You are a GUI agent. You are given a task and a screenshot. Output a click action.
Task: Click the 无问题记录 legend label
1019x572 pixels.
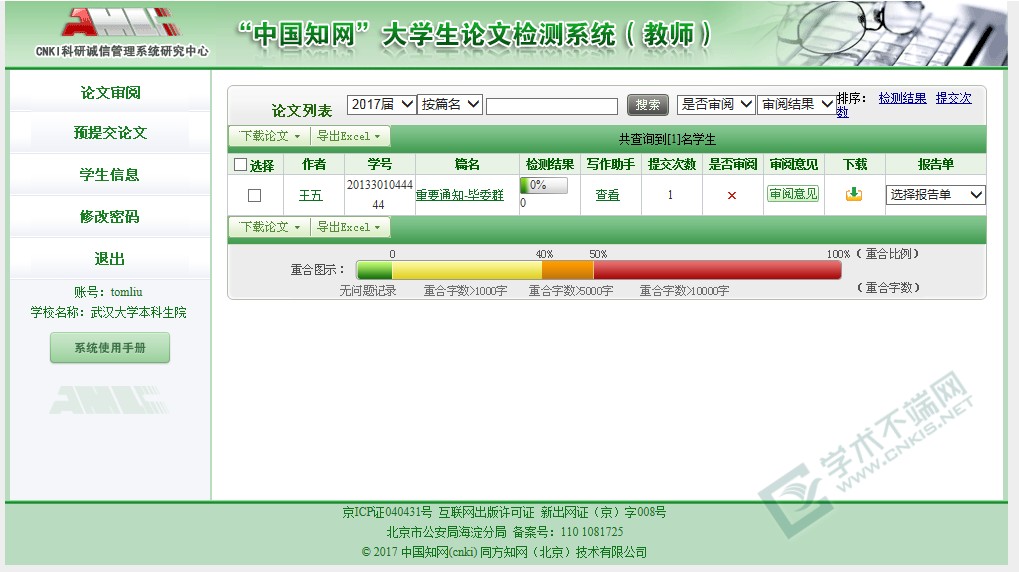(368, 291)
